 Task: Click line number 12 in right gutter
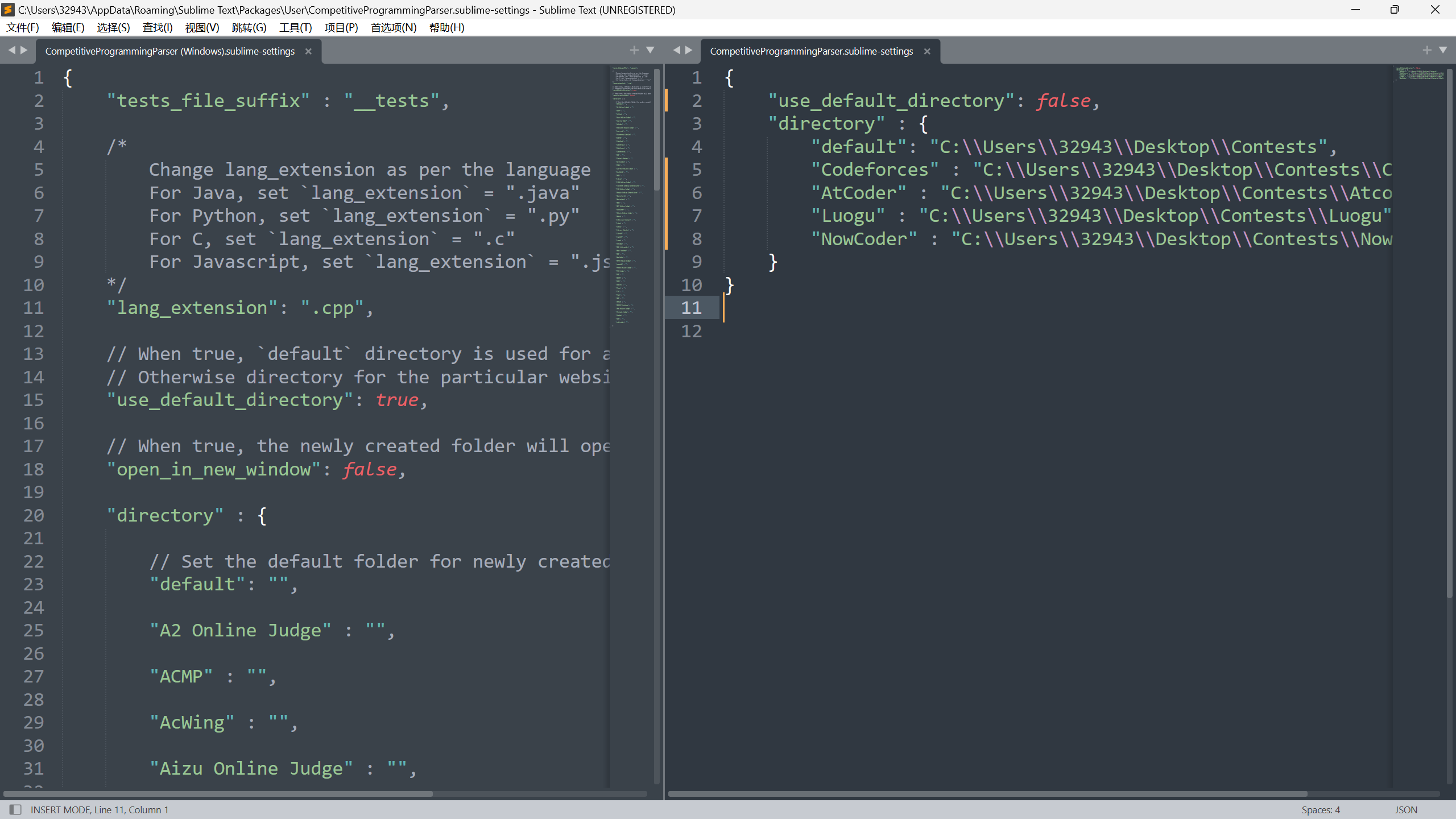pos(692,331)
